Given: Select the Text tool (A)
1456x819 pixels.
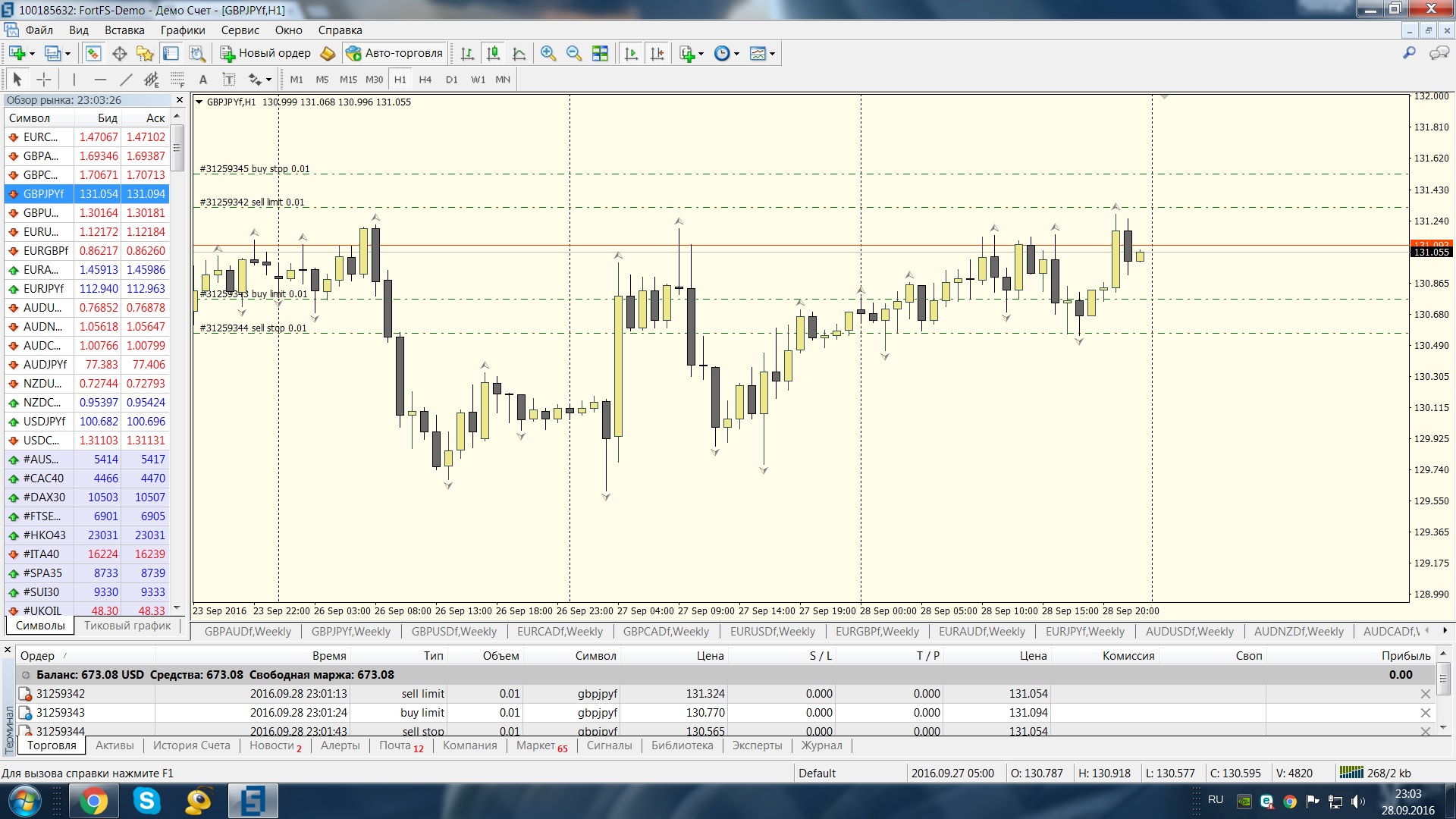Looking at the screenshot, I should point(202,79).
